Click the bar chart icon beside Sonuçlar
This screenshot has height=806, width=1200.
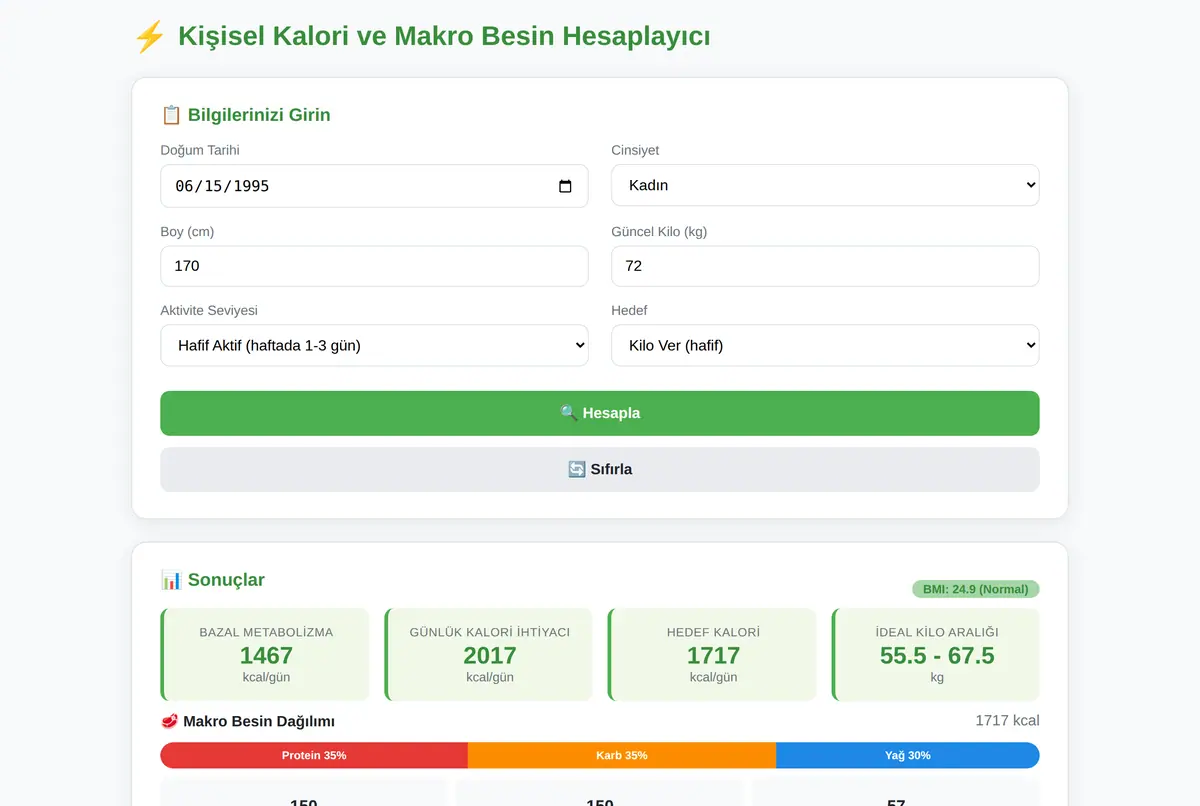(x=171, y=580)
